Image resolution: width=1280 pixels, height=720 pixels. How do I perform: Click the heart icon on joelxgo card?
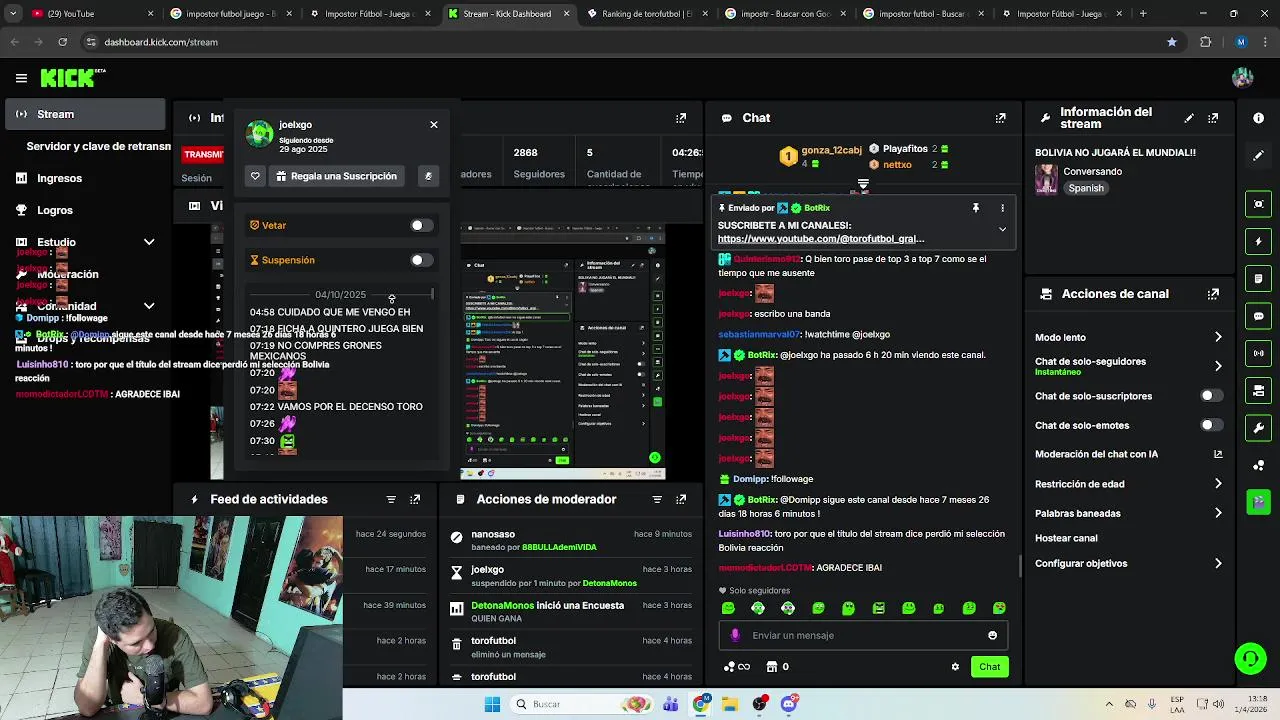pos(255,176)
